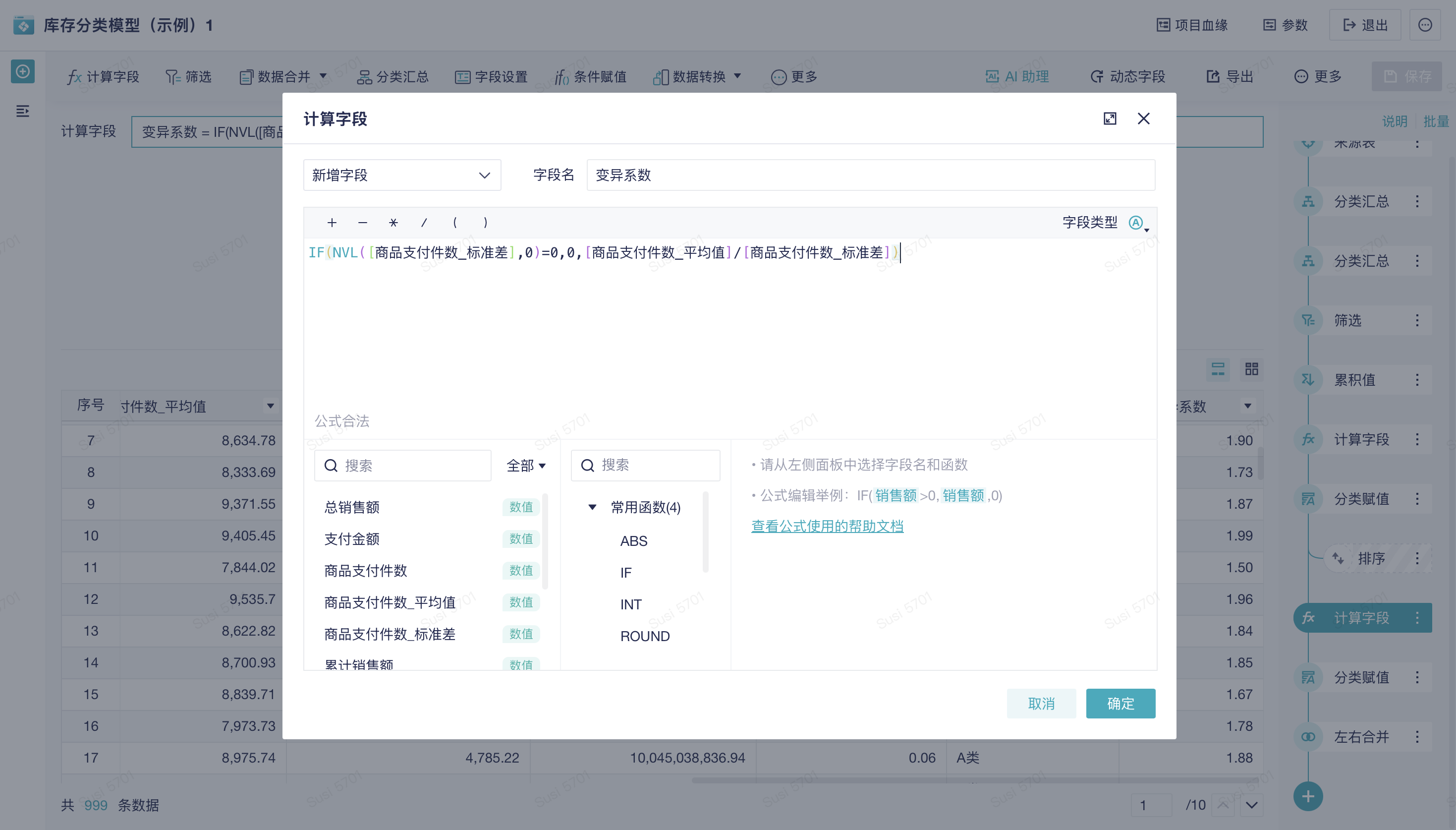Click the add step plus button
This screenshot has height=830, width=1456.
[1308, 796]
